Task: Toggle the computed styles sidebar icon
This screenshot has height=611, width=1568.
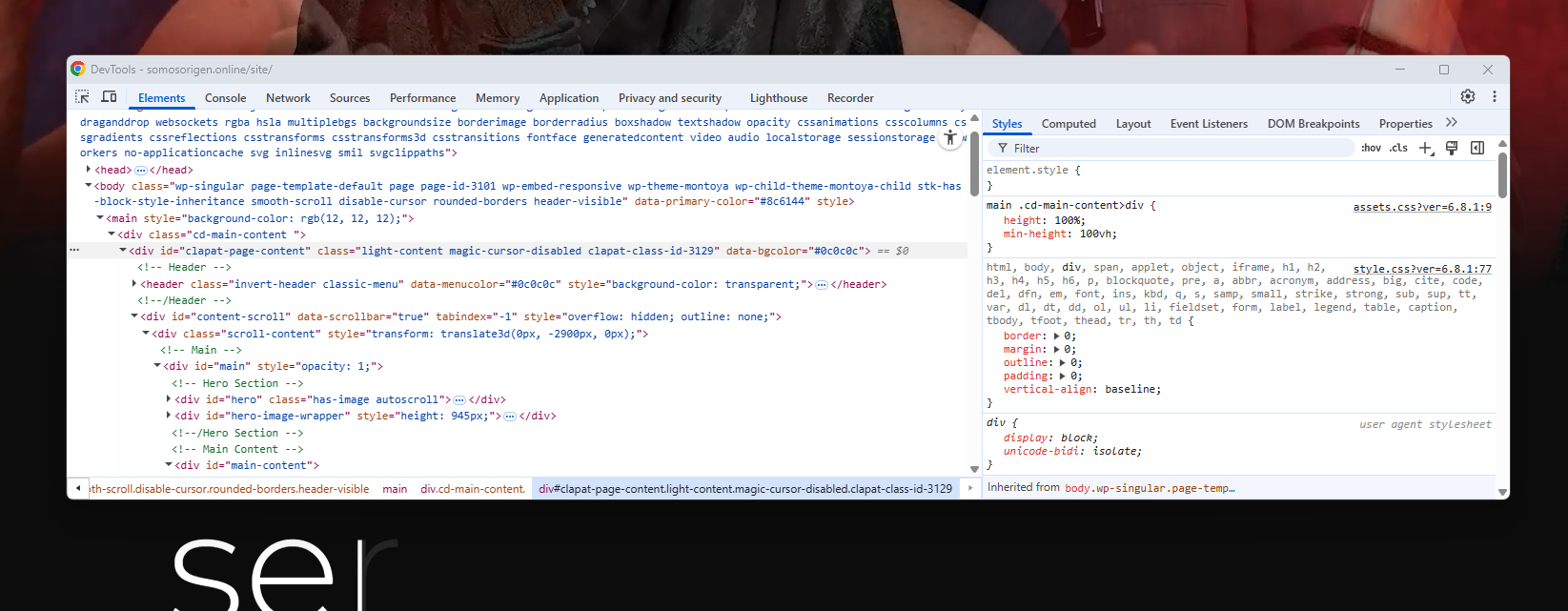Action: tap(1477, 148)
